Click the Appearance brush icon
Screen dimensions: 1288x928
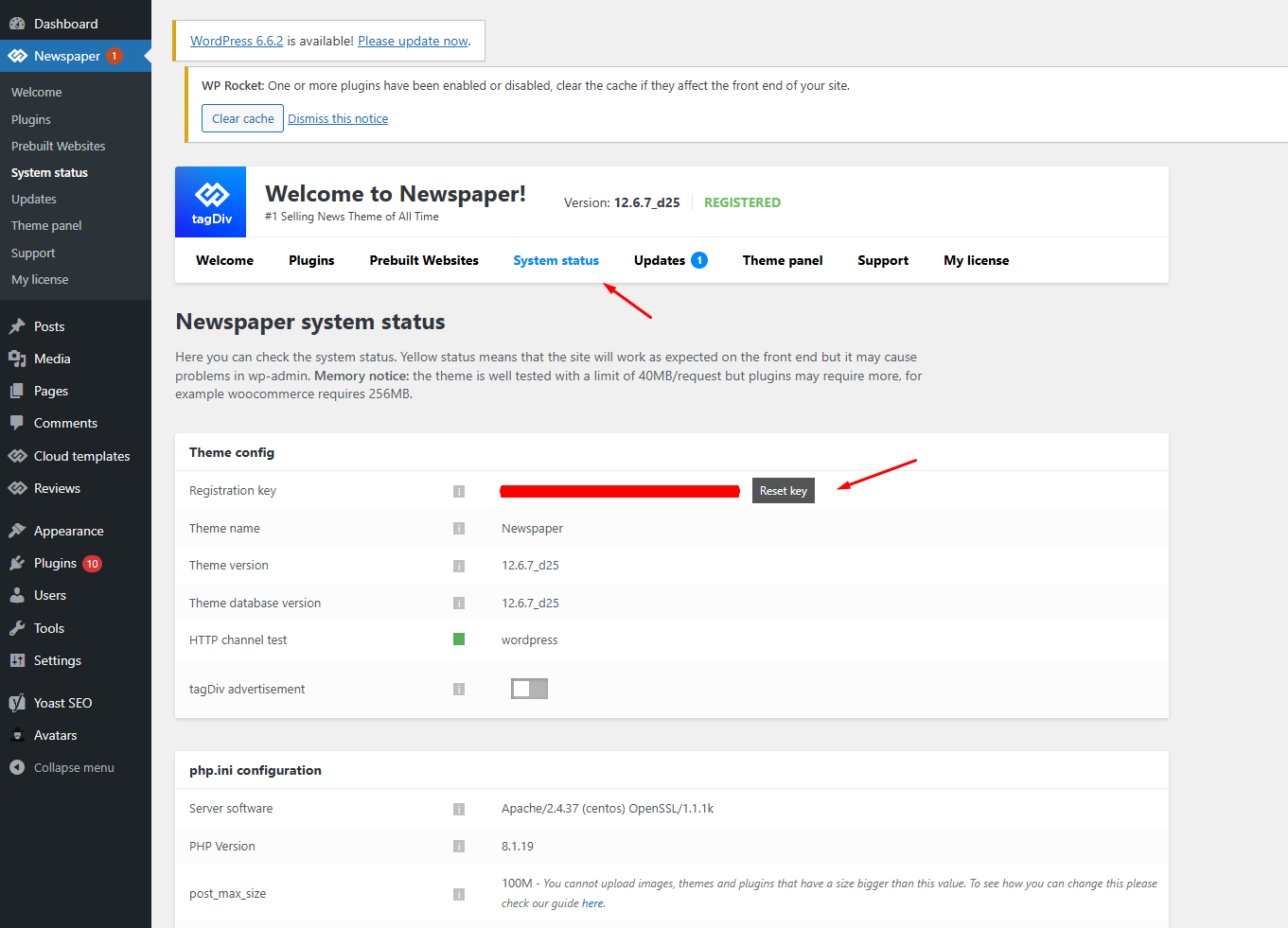pos(17,531)
